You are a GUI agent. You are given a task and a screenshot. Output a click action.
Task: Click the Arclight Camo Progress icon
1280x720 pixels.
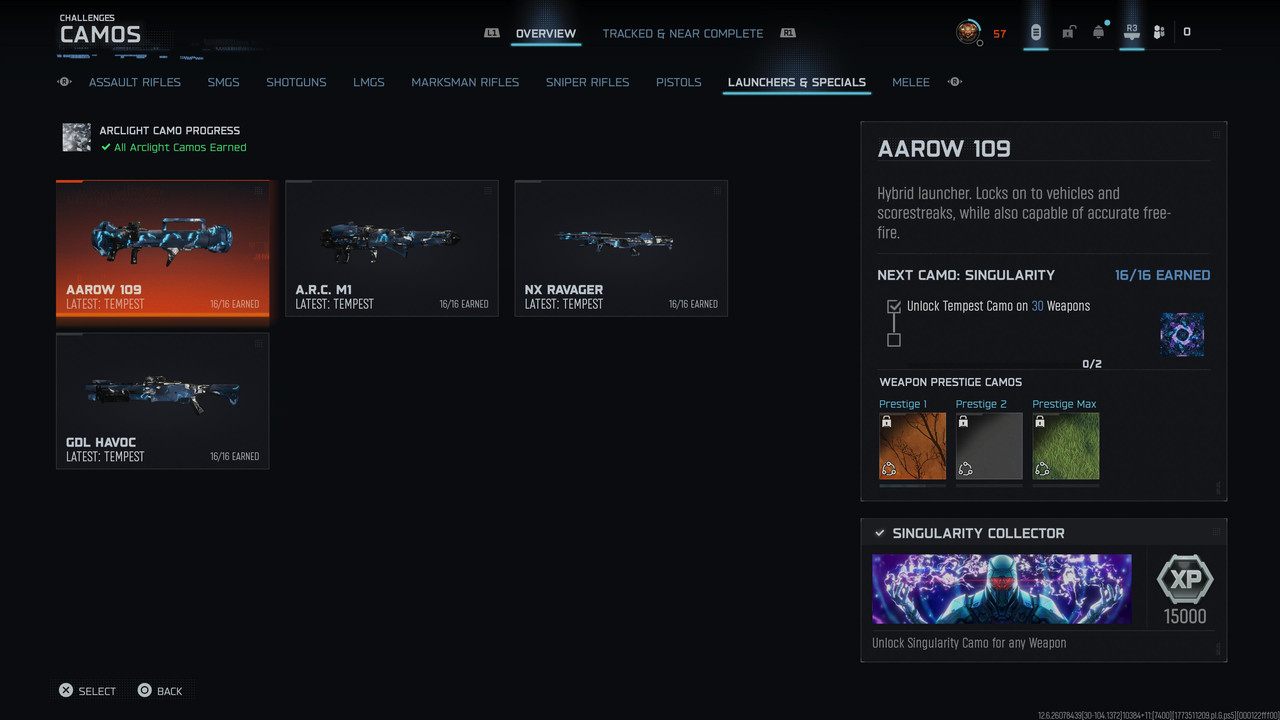coord(77,138)
